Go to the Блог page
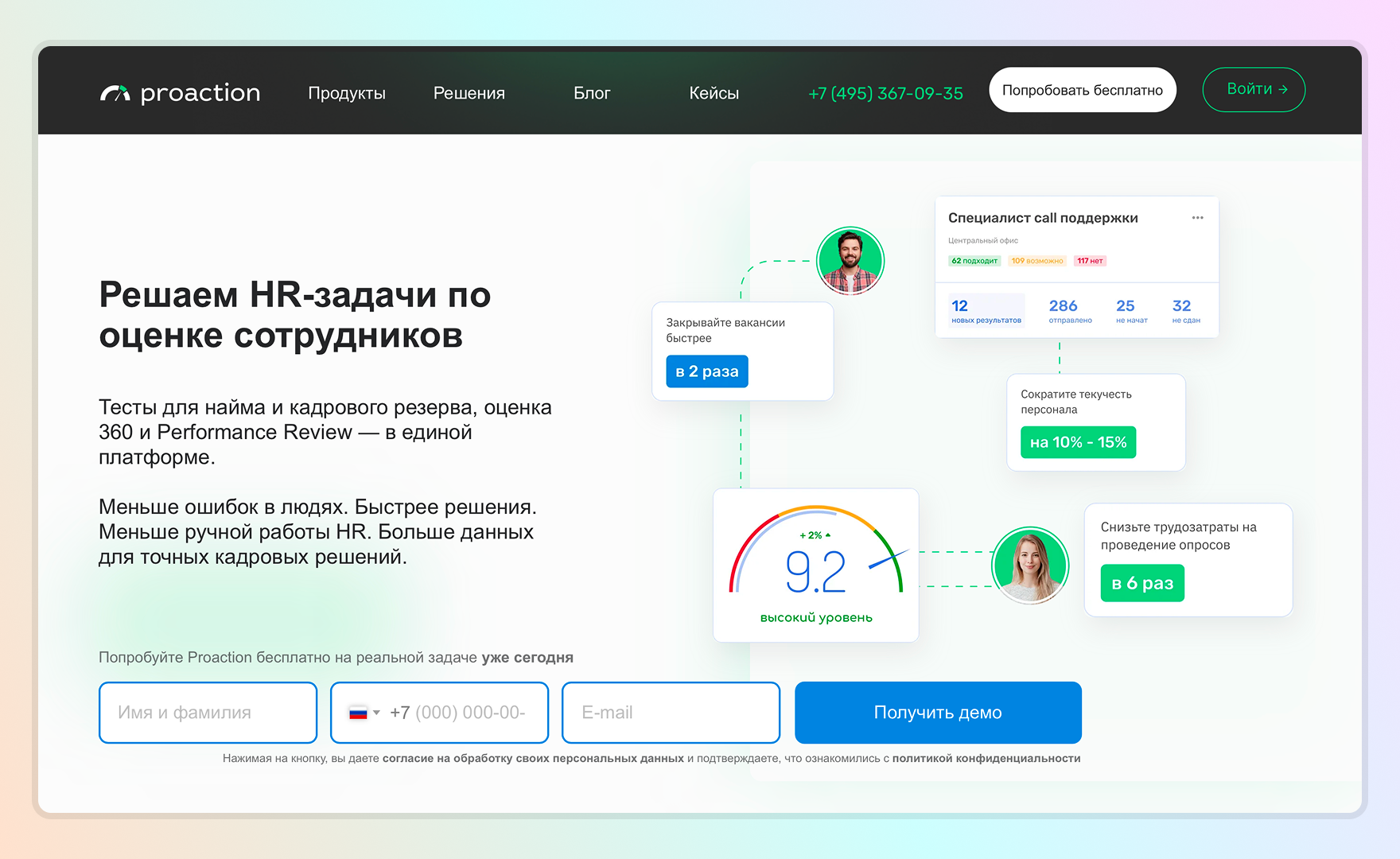Image resolution: width=1400 pixels, height=859 pixels. pyautogui.click(x=592, y=93)
